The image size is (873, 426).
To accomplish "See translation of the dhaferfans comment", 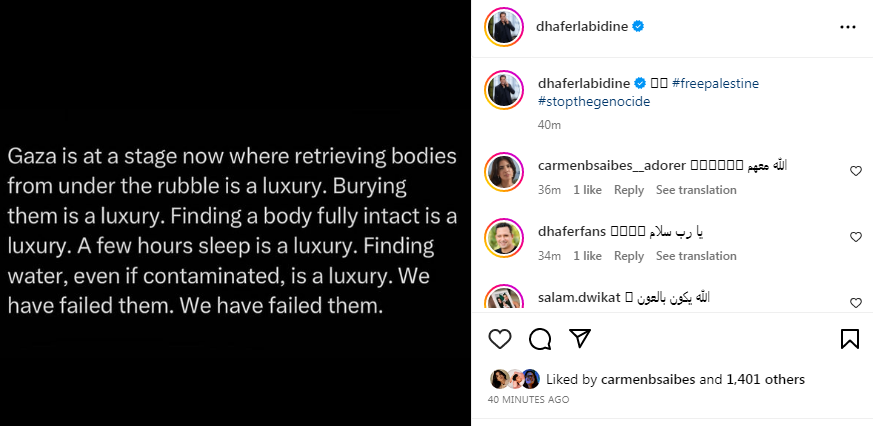I will 696,256.
